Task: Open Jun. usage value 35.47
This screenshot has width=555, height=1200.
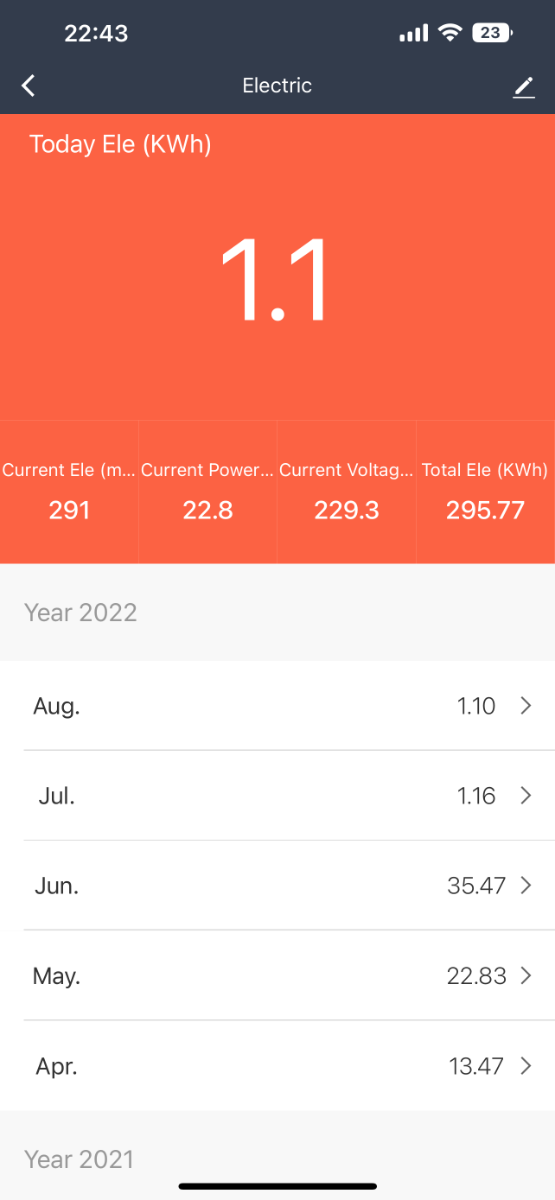Action: (x=477, y=886)
